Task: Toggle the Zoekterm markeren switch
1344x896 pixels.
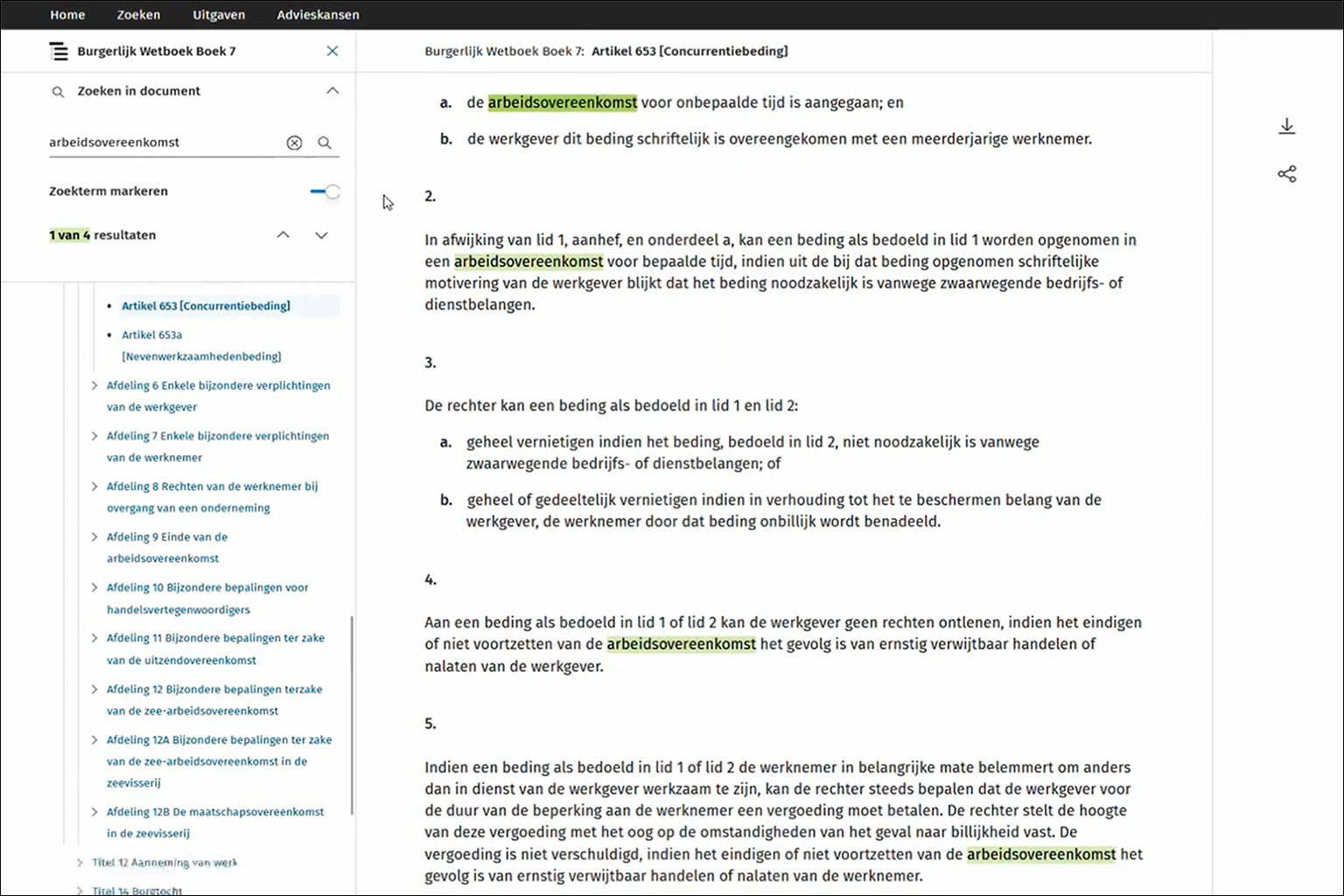Action: pos(325,192)
